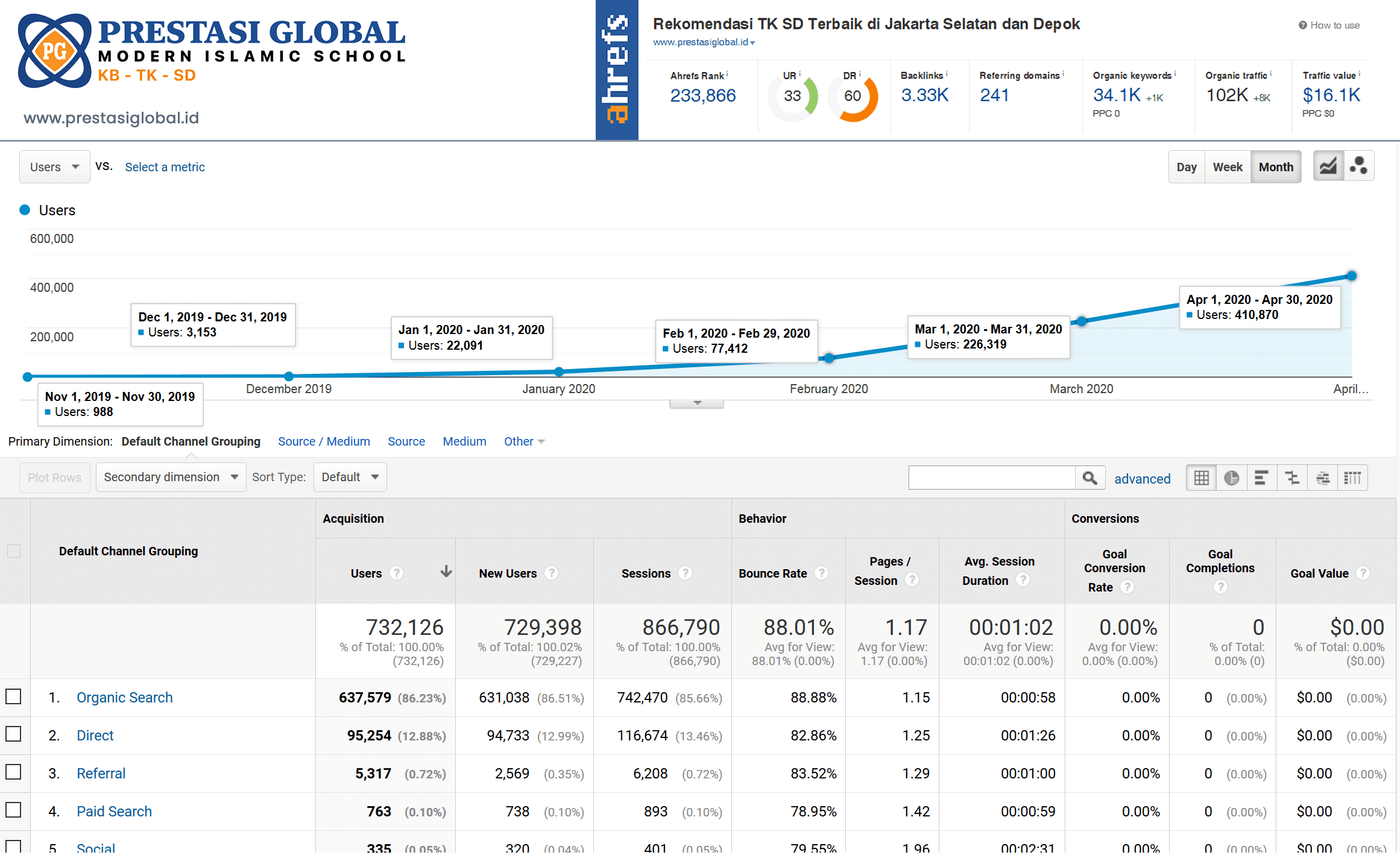Viewport: 1400px width, 855px height.
Task: Select the Month tab view
Action: click(x=1276, y=166)
